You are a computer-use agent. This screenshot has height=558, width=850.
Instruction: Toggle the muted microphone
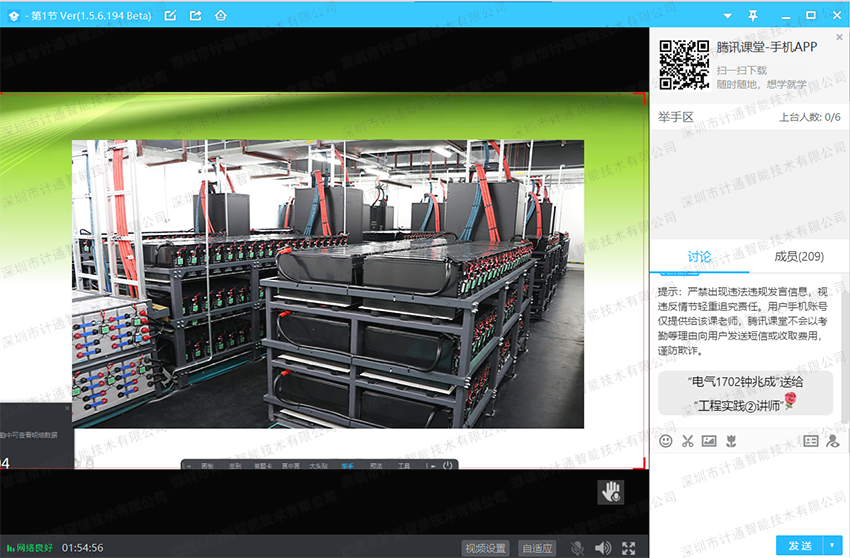(x=578, y=548)
